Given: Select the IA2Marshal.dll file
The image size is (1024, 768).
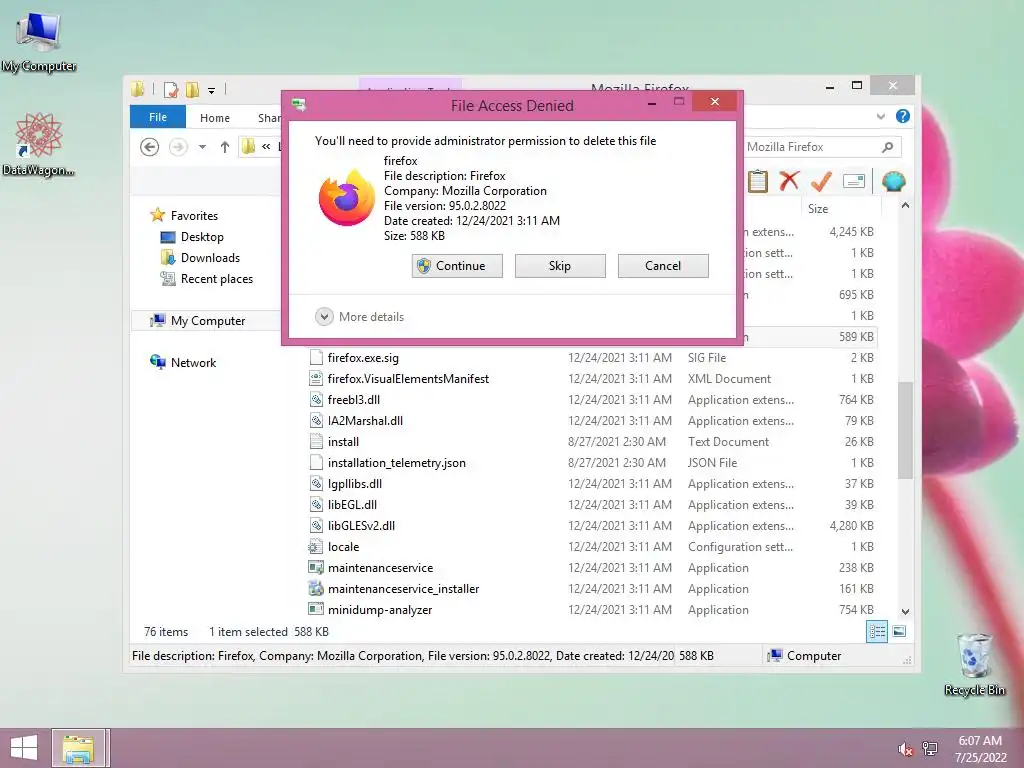Looking at the screenshot, I should (592, 421).
